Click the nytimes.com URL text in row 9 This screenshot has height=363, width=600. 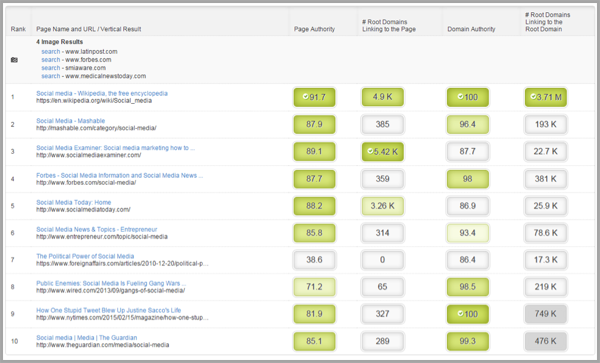(x=122, y=318)
